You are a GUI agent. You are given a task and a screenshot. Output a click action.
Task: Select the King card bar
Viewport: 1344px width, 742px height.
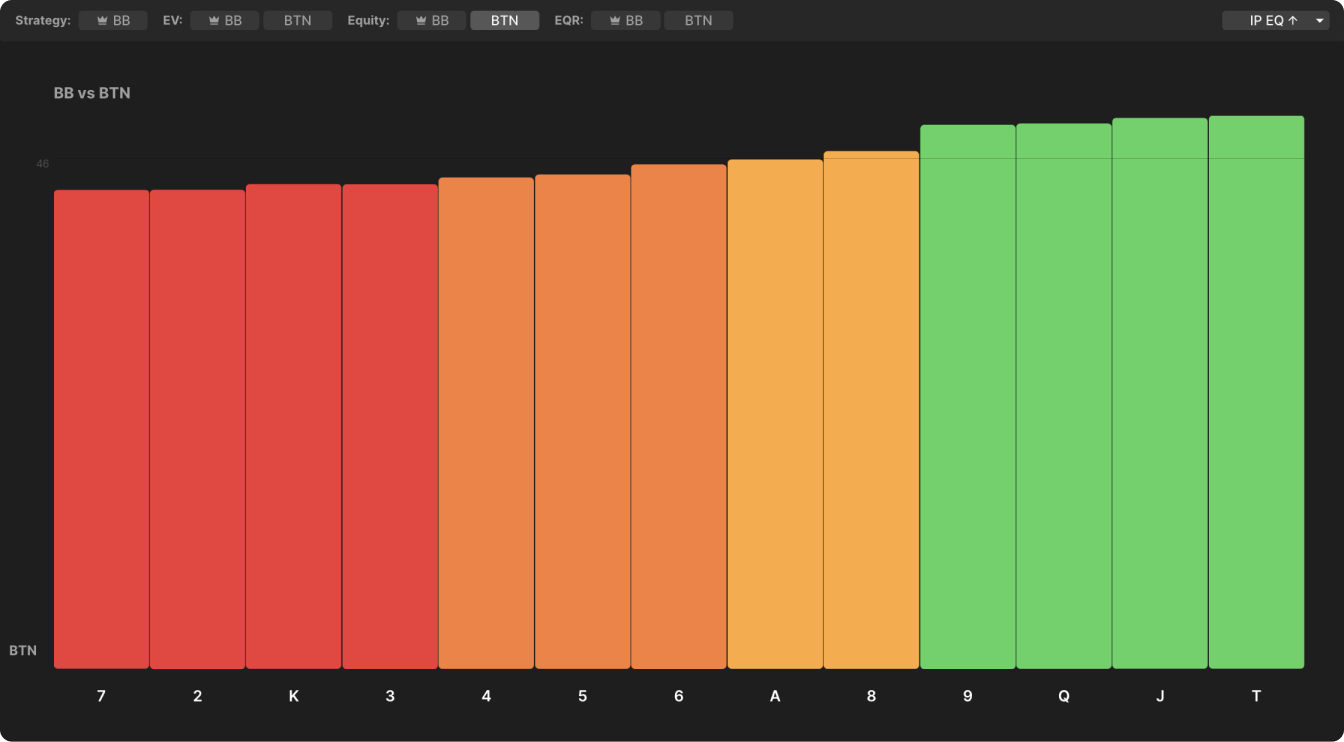pyautogui.click(x=293, y=426)
